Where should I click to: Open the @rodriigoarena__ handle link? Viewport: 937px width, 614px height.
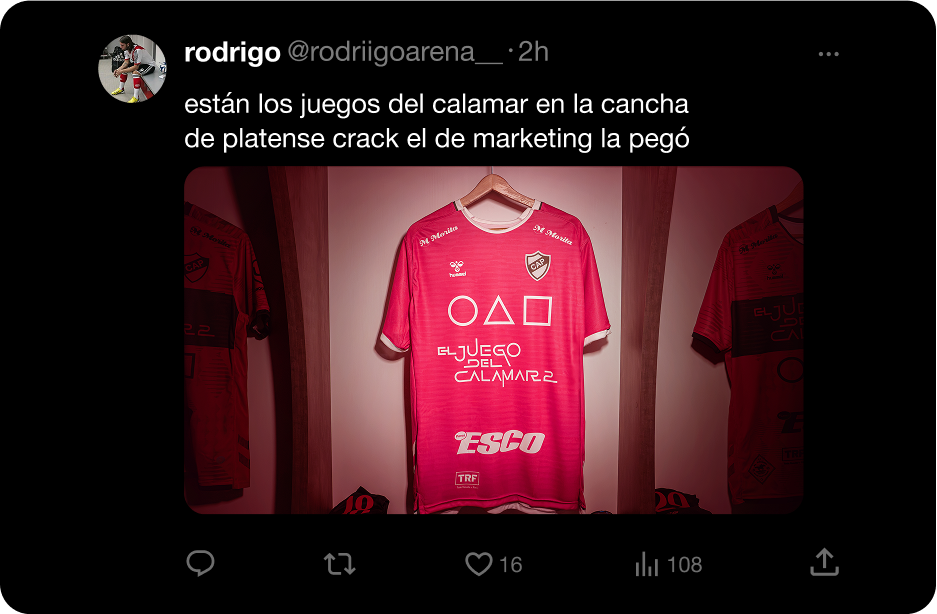tap(395, 53)
